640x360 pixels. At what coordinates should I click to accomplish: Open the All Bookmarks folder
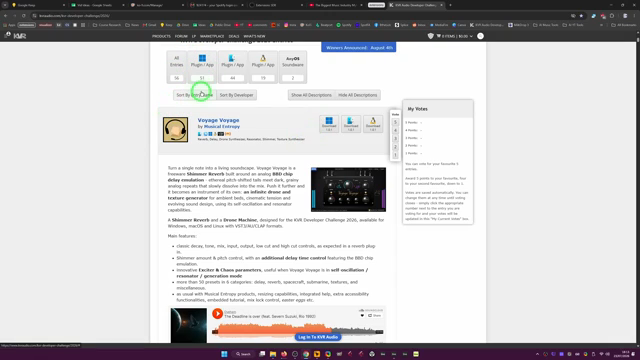(x=624, y=25)
